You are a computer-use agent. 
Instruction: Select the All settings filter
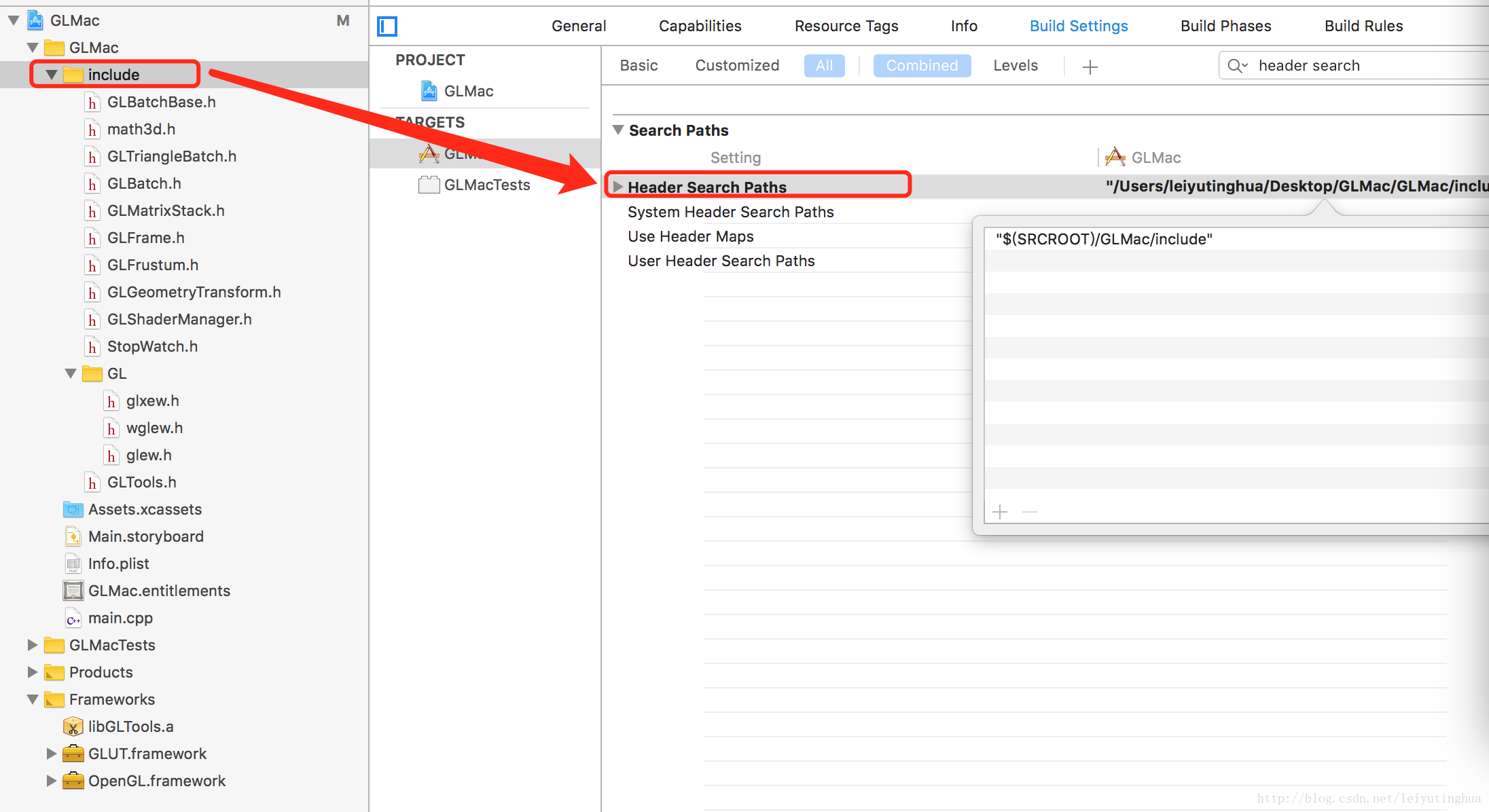824,66
